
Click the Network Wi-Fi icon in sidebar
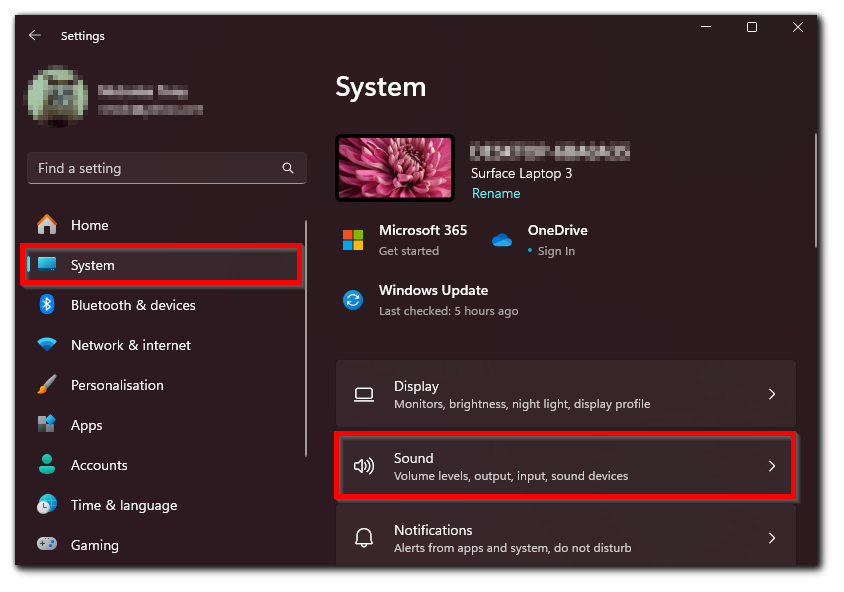tap(47, 345)
